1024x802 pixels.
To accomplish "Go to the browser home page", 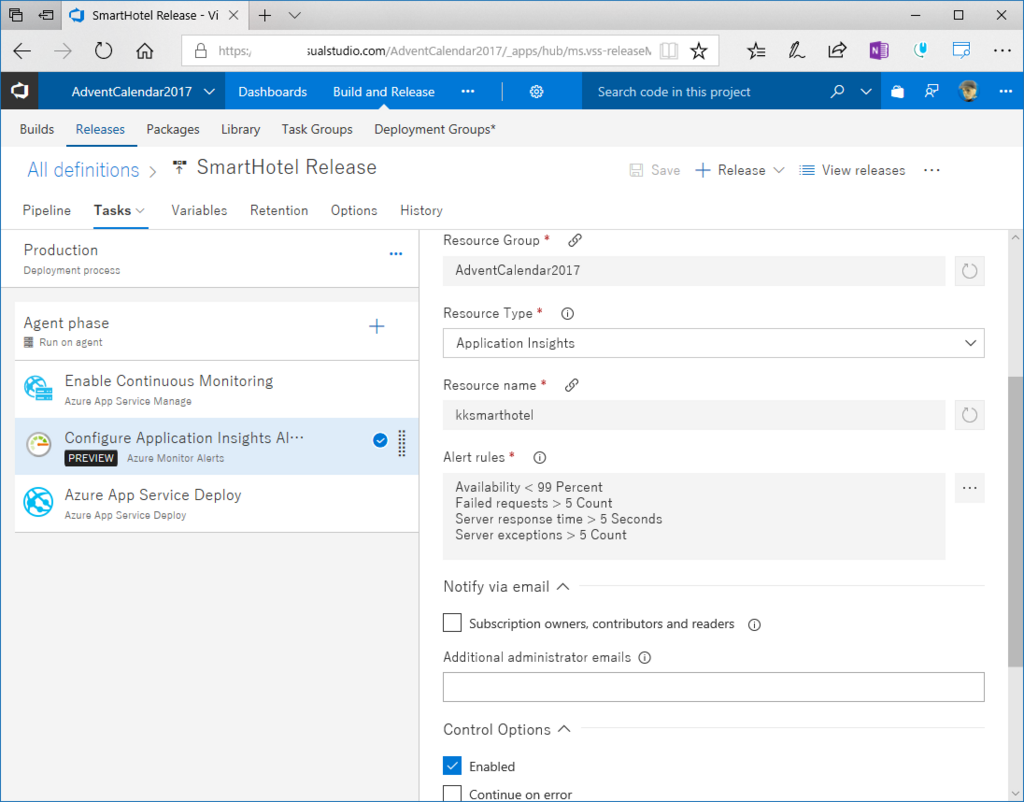I will [x=144, y=51].
